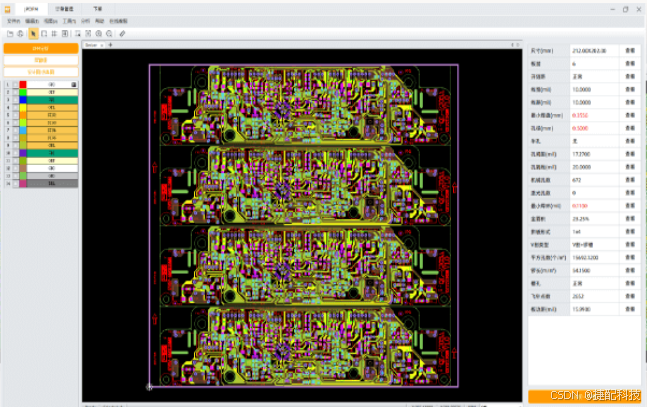
Task: Click the second outlined orange button
Action: pyautogui.click(x=41, y=60)
